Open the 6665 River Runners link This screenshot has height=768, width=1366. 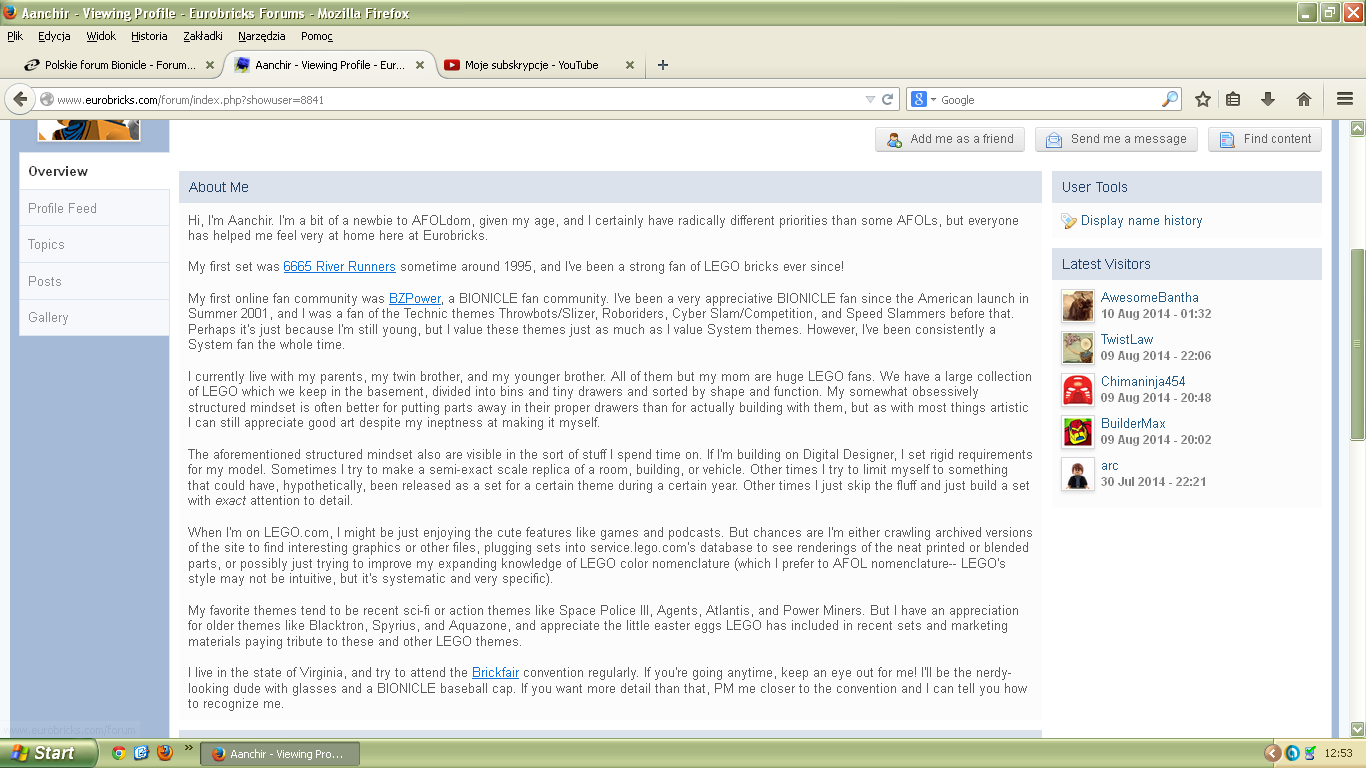(339, 267)
